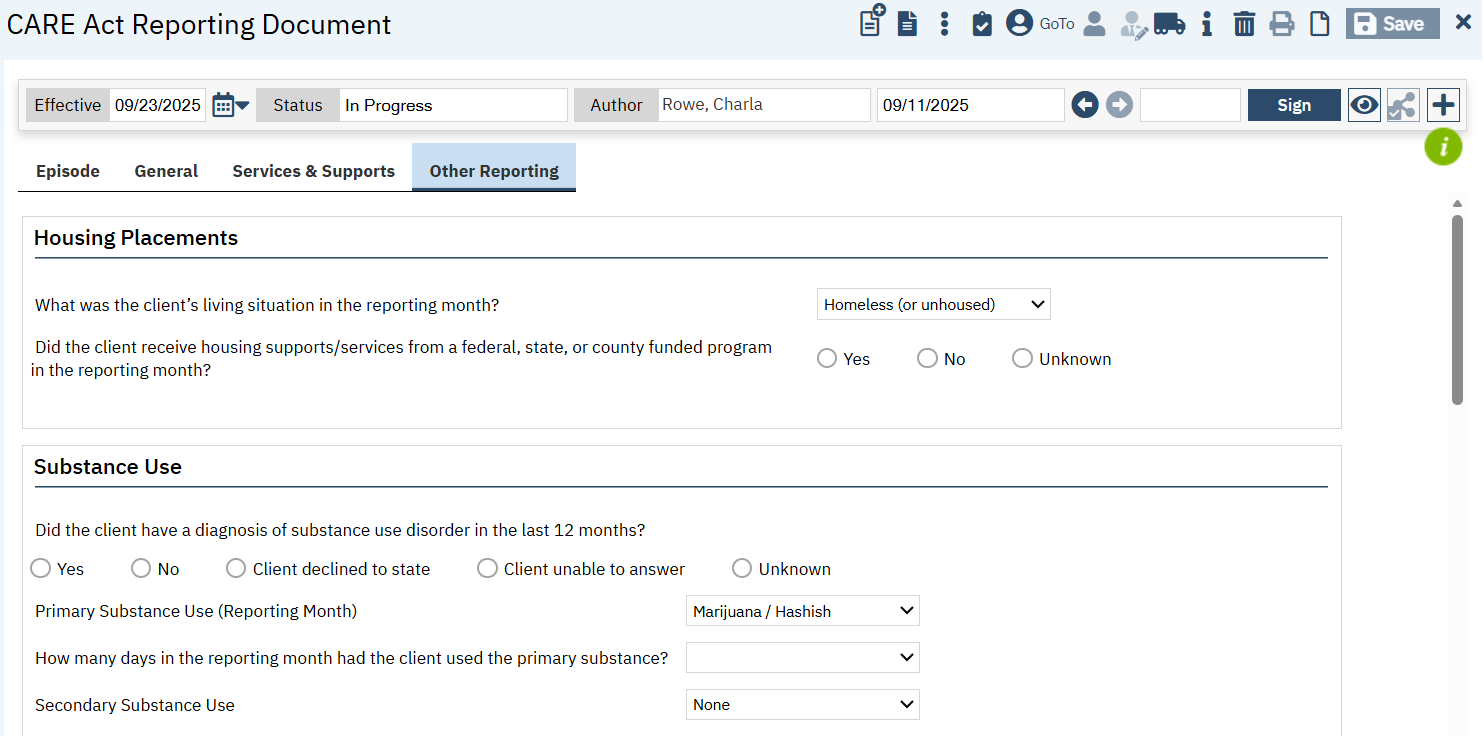The width and height of the screenshot is (1483, 736).
Task: Click the delivery truck icon
Action: (1169, 24)
